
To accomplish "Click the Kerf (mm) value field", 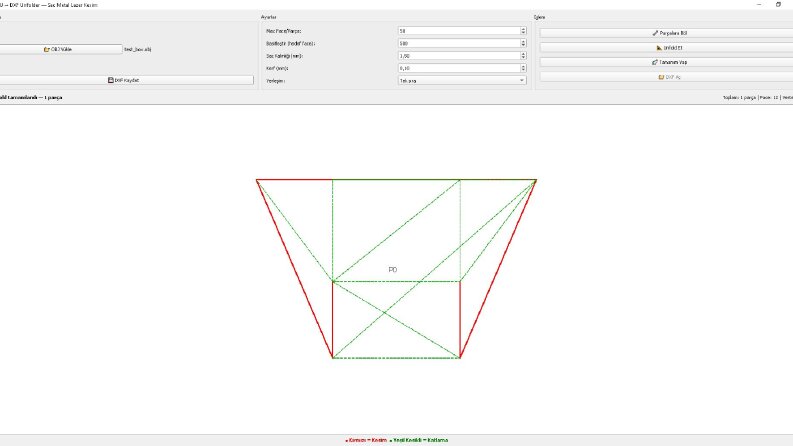I will click(459, 68).
